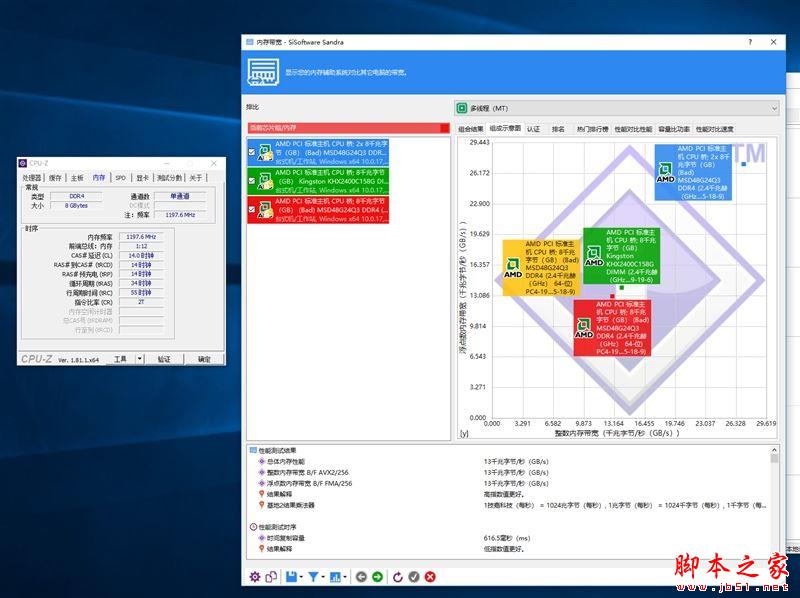
Task: Open the filter icon dropdown arrow
Action: 323,577
